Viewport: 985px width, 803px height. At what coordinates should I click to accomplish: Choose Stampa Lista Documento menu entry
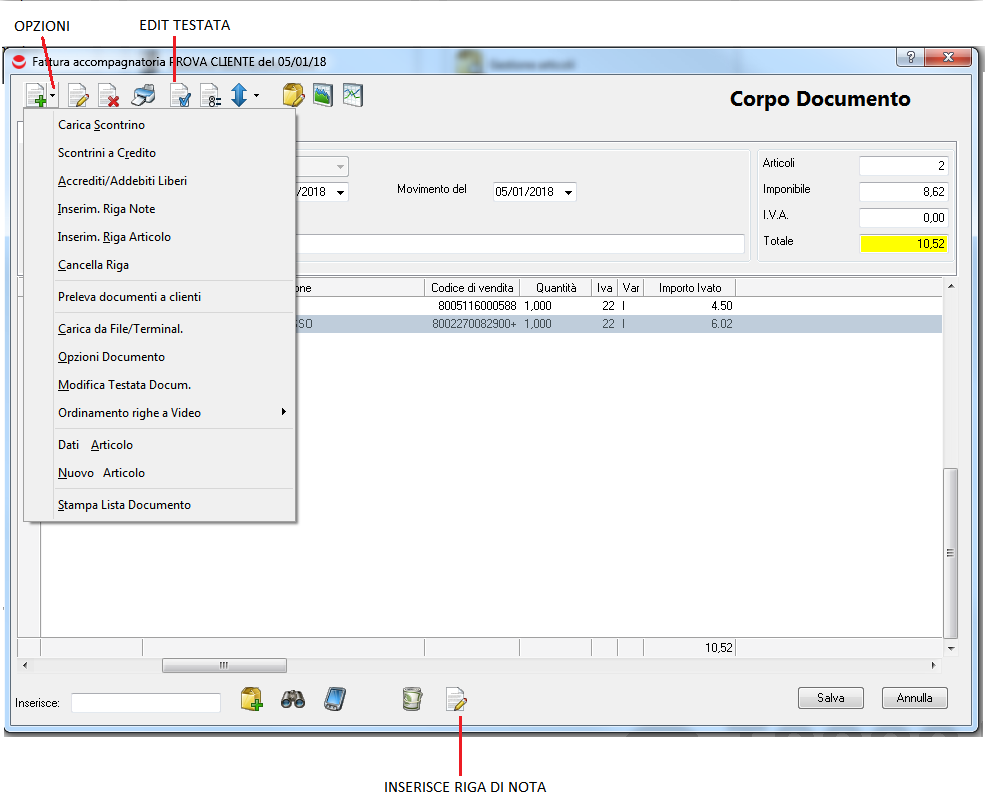click(124, 505)
